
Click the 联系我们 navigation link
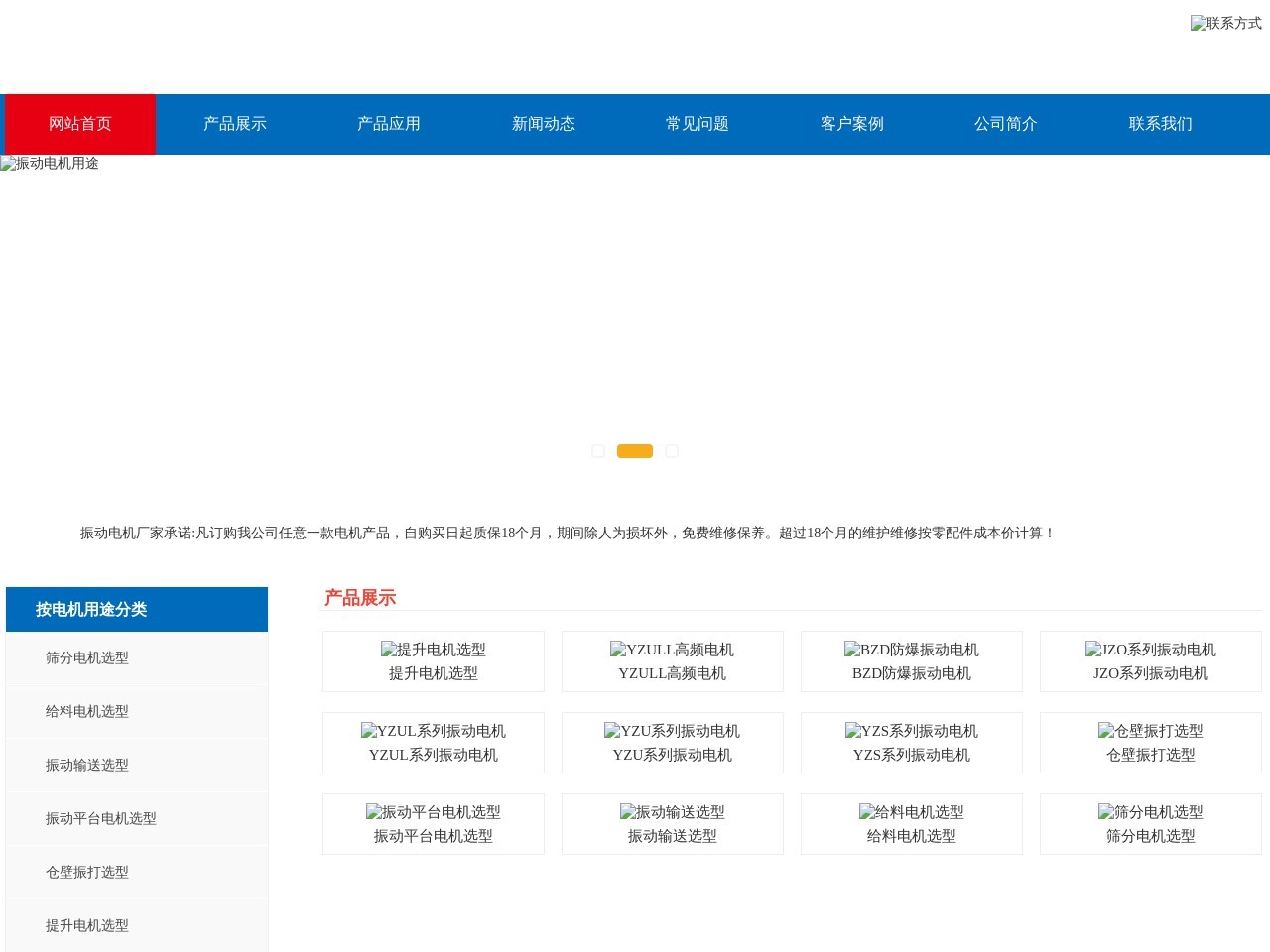(x=1160, y=124)
